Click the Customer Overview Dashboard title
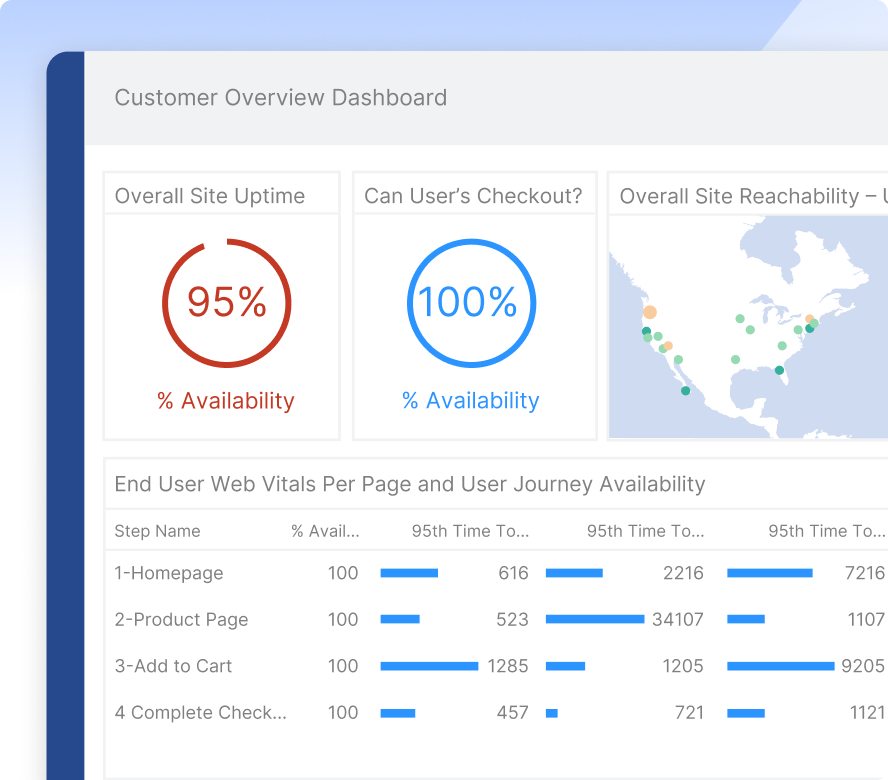 (280, 97)
